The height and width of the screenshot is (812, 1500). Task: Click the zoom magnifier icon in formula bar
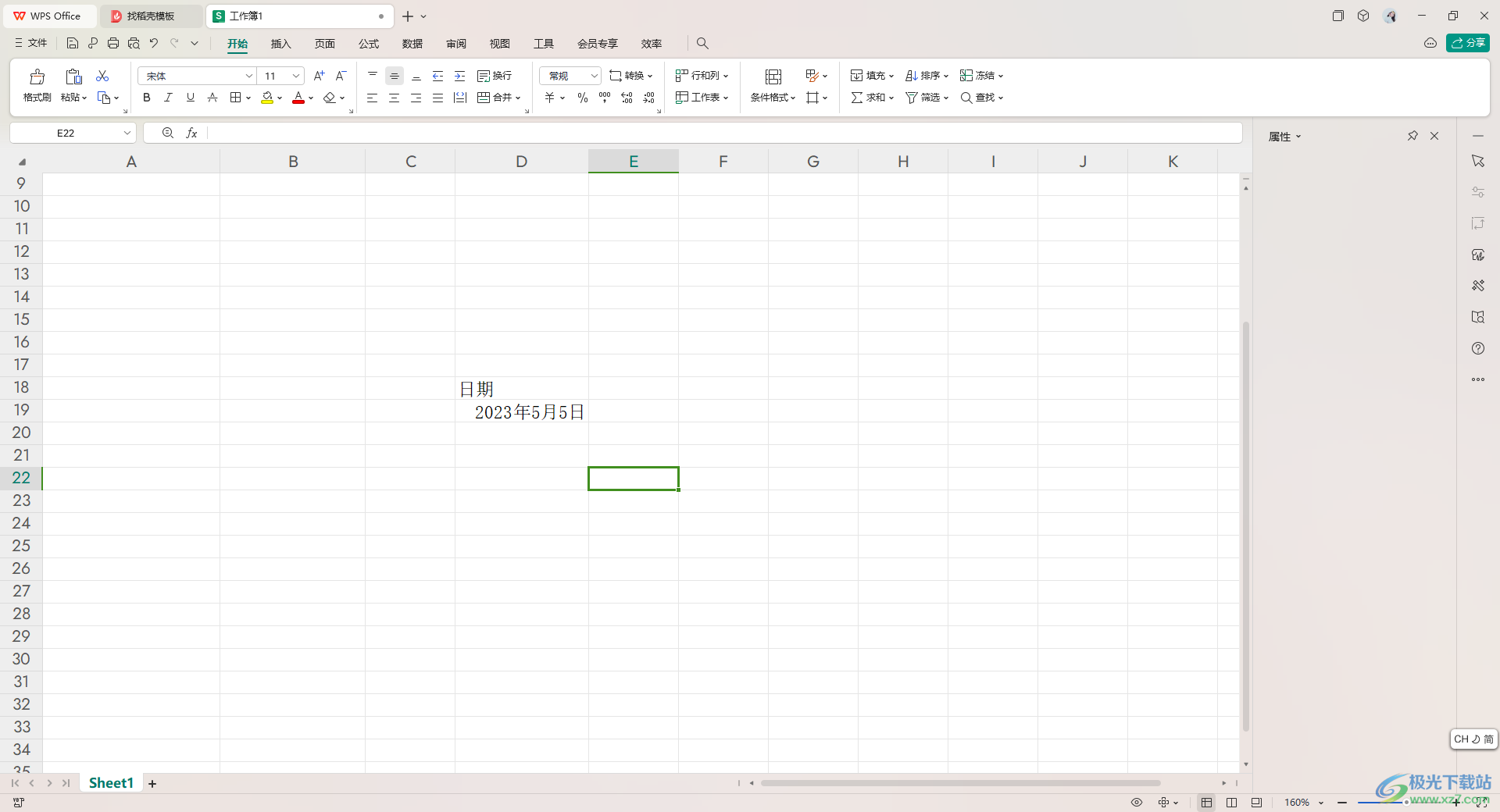168,134
